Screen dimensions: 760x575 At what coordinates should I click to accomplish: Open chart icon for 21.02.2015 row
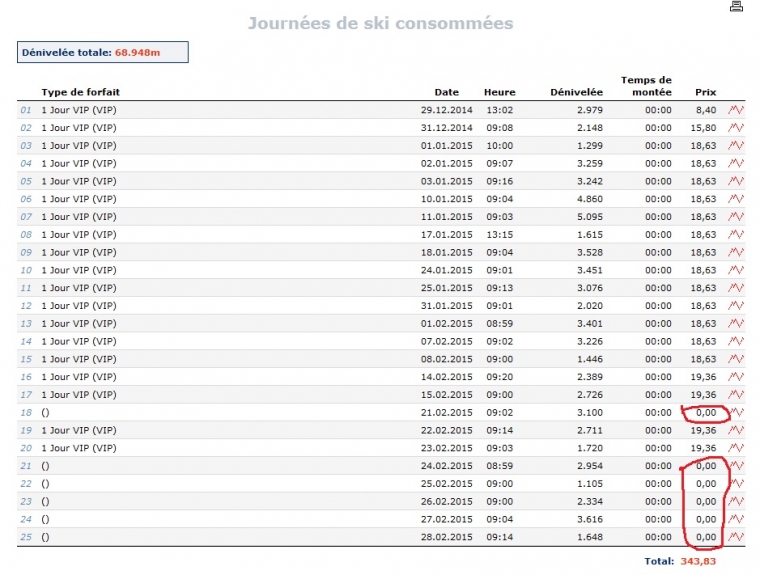pos(737,413)
